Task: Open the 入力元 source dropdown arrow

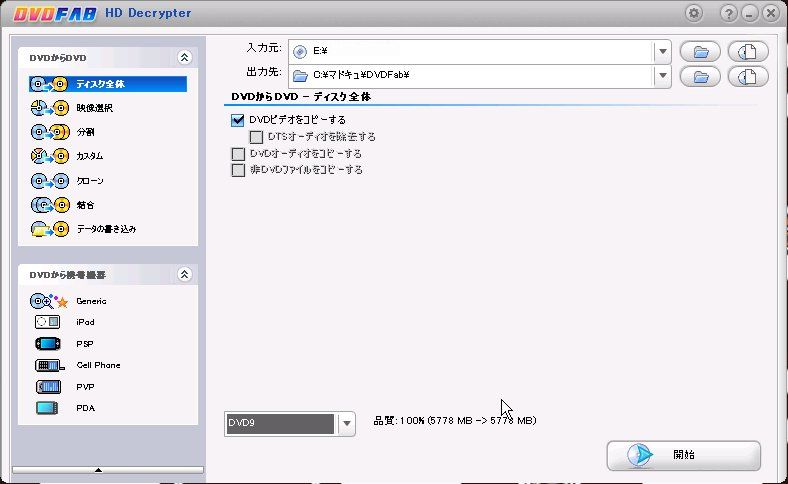Action: pos(662,51)
